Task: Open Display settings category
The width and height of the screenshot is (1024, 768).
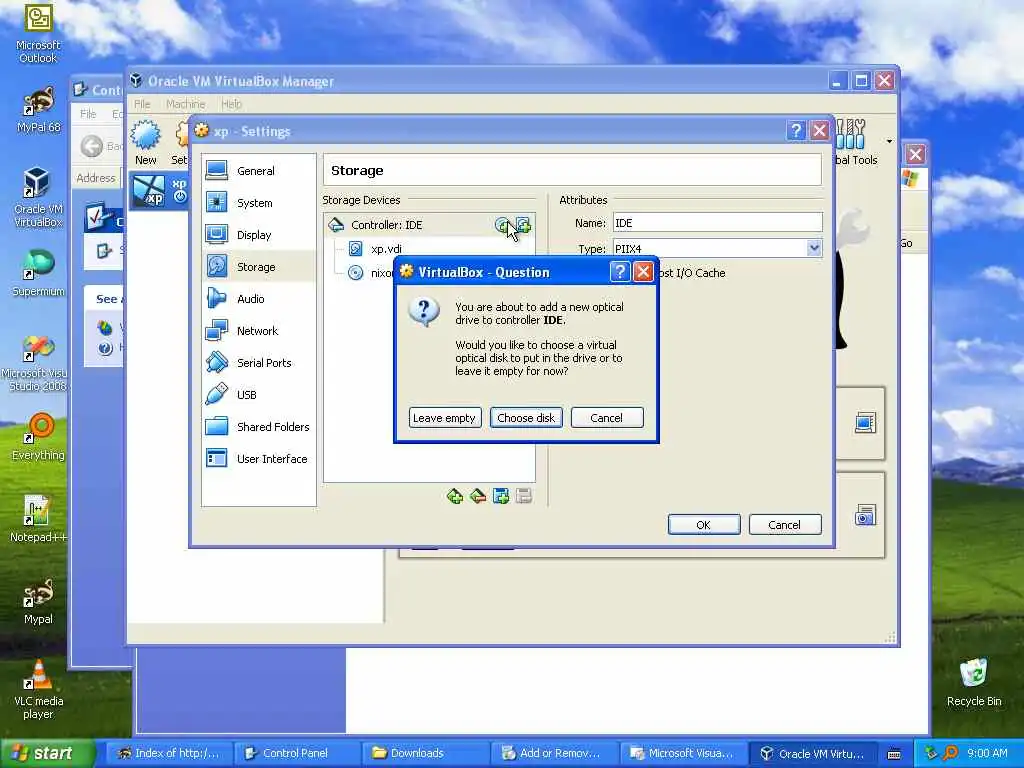Action: tap(259, 235)
